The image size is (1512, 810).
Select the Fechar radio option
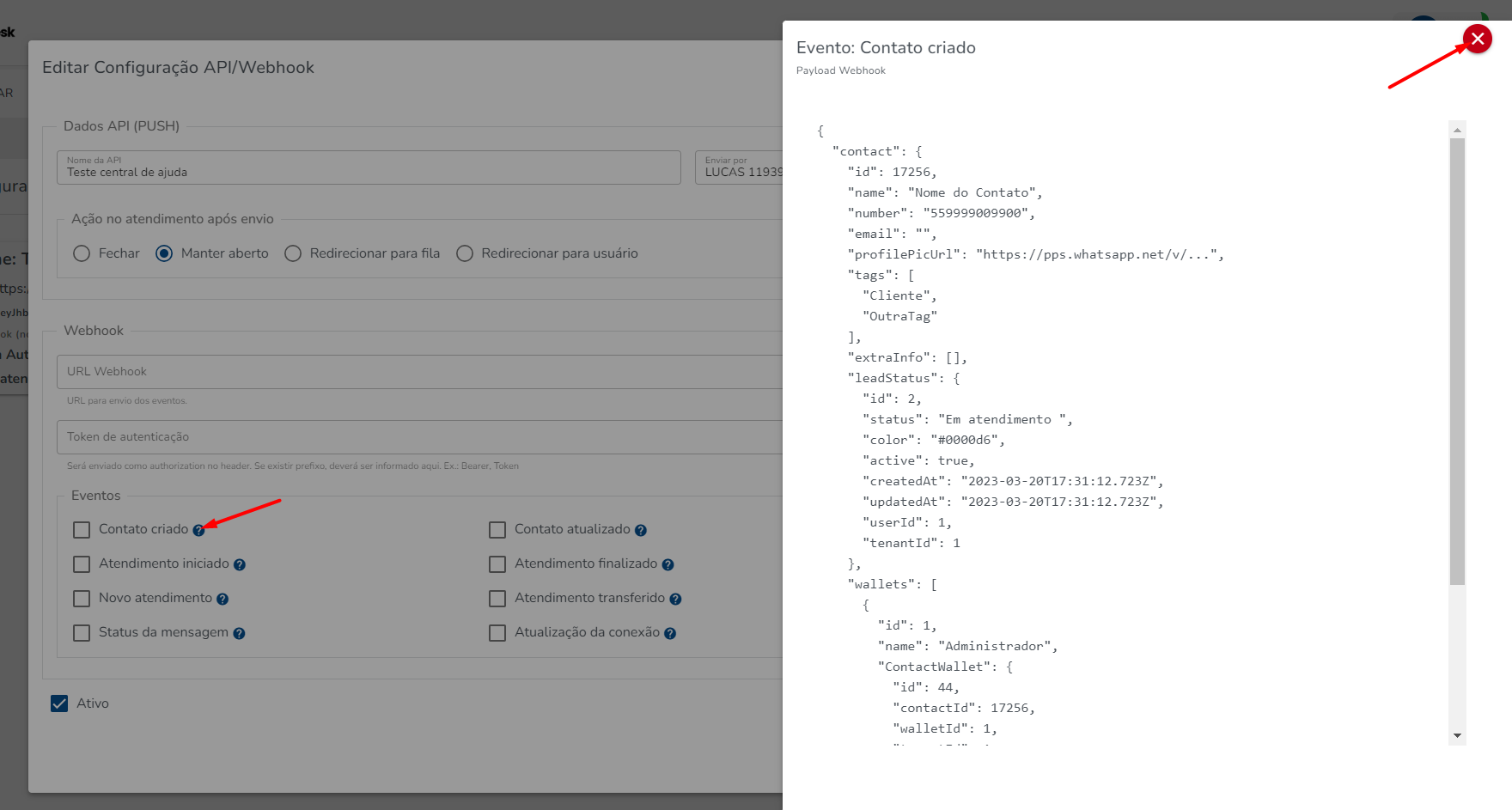point(82,253)
